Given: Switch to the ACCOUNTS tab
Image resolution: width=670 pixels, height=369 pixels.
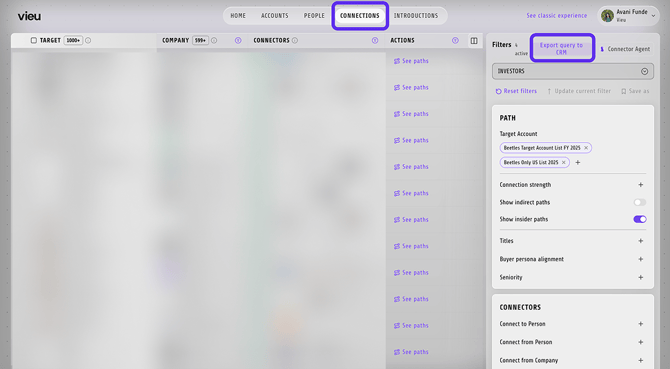Looking at the screenshot, I should tap(275, 15).
